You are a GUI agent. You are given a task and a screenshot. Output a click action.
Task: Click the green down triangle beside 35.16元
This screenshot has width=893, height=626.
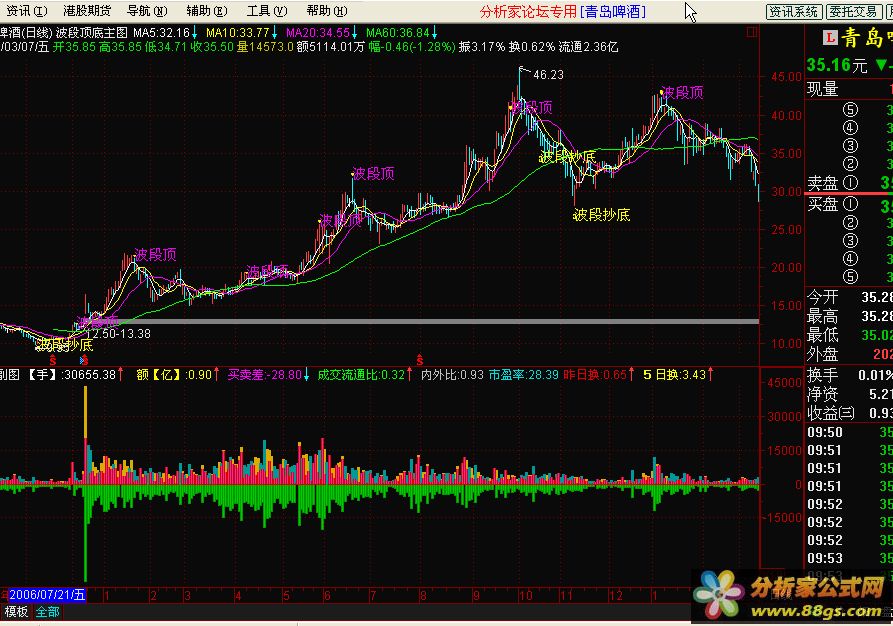click(x=882, y=66)
